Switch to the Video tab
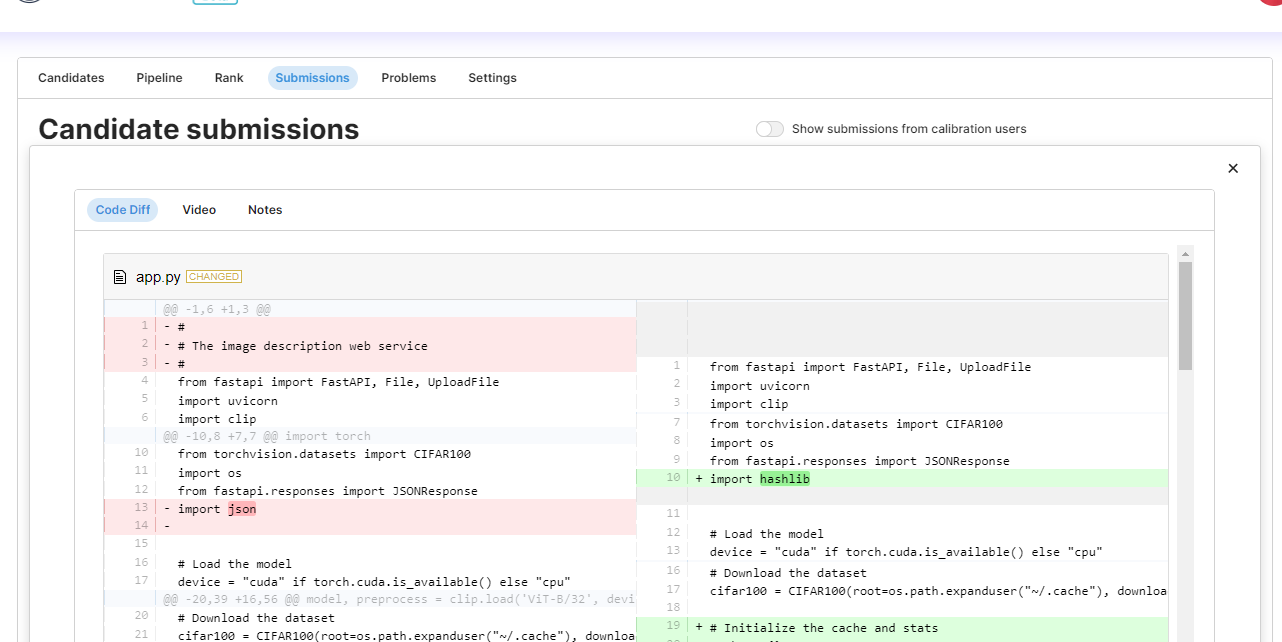 click(199, 210)
